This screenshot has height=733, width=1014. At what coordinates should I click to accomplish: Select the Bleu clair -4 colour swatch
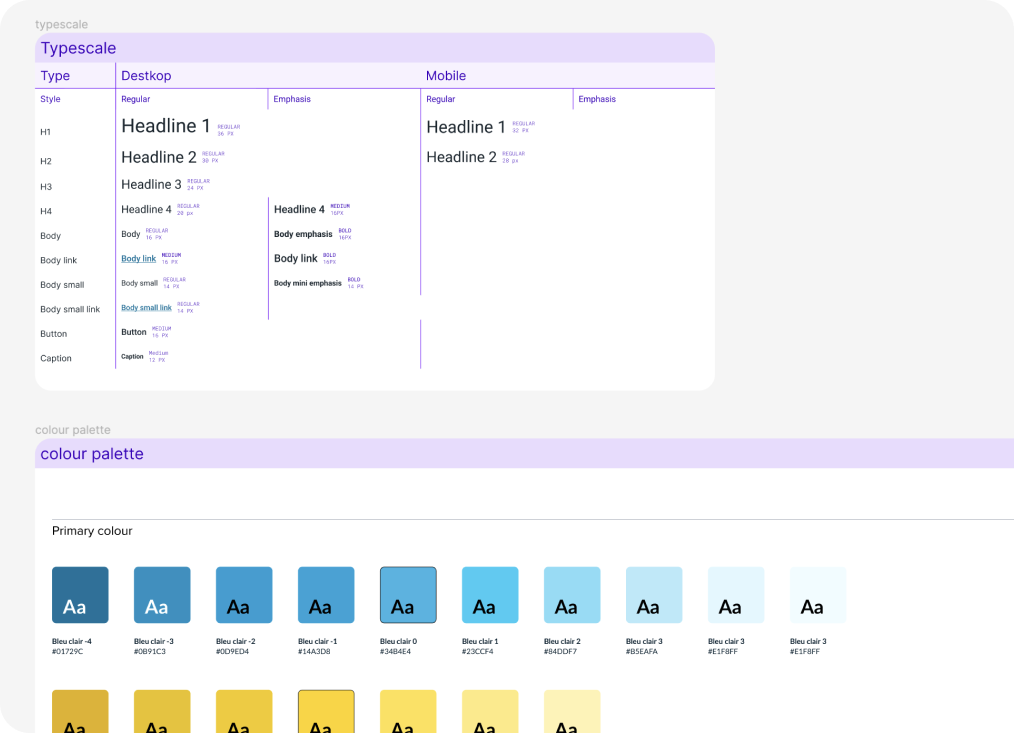[x=80, y=595]
